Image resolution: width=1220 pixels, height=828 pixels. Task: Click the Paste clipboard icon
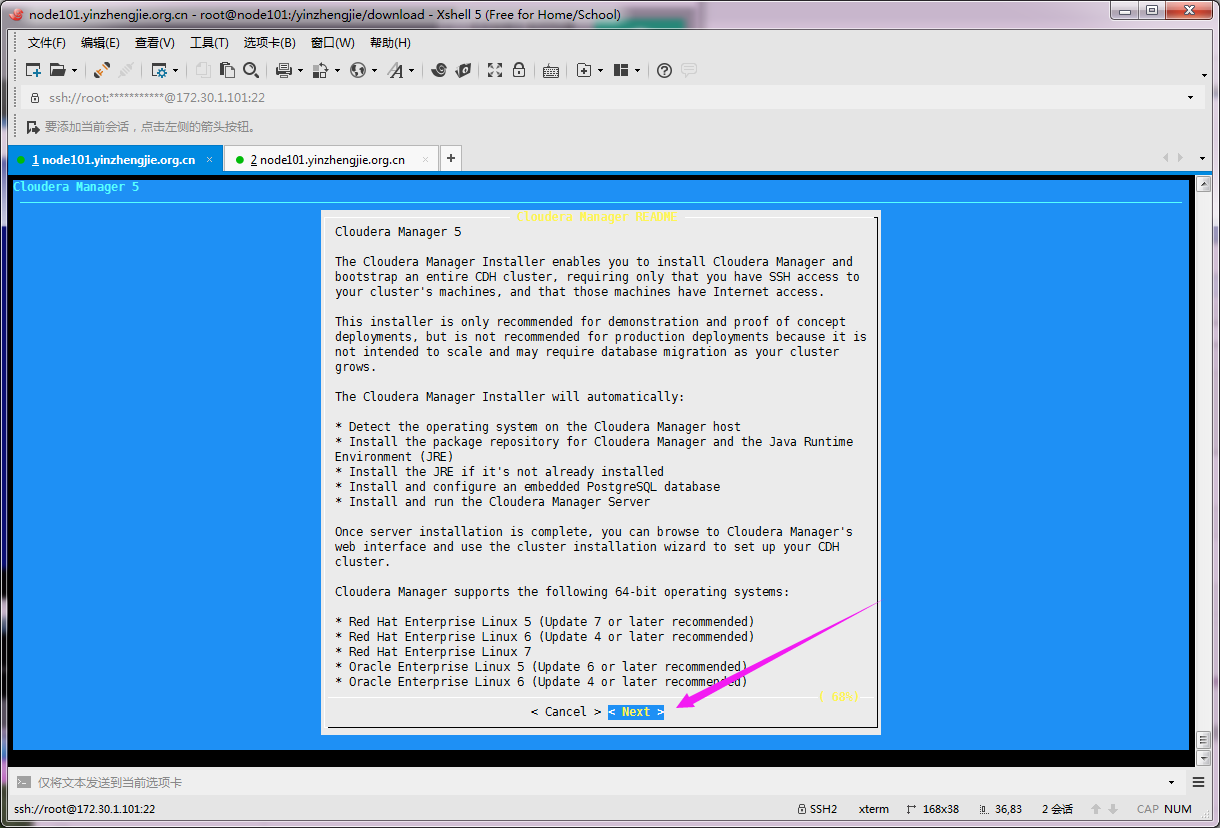(x=227, y=70)
